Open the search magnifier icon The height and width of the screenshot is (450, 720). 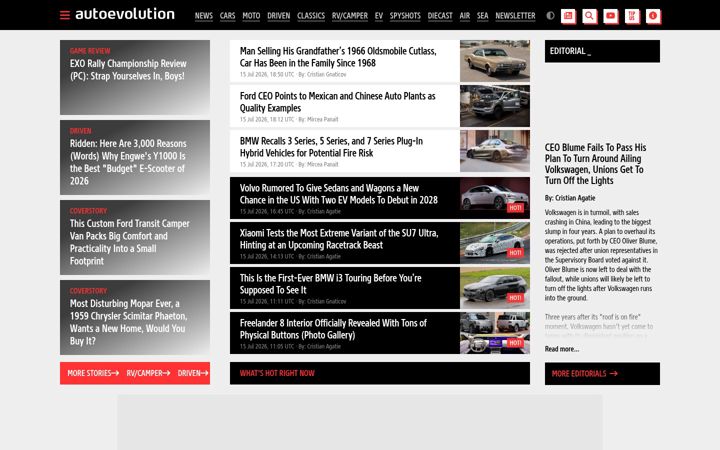(x=590, y=16)
